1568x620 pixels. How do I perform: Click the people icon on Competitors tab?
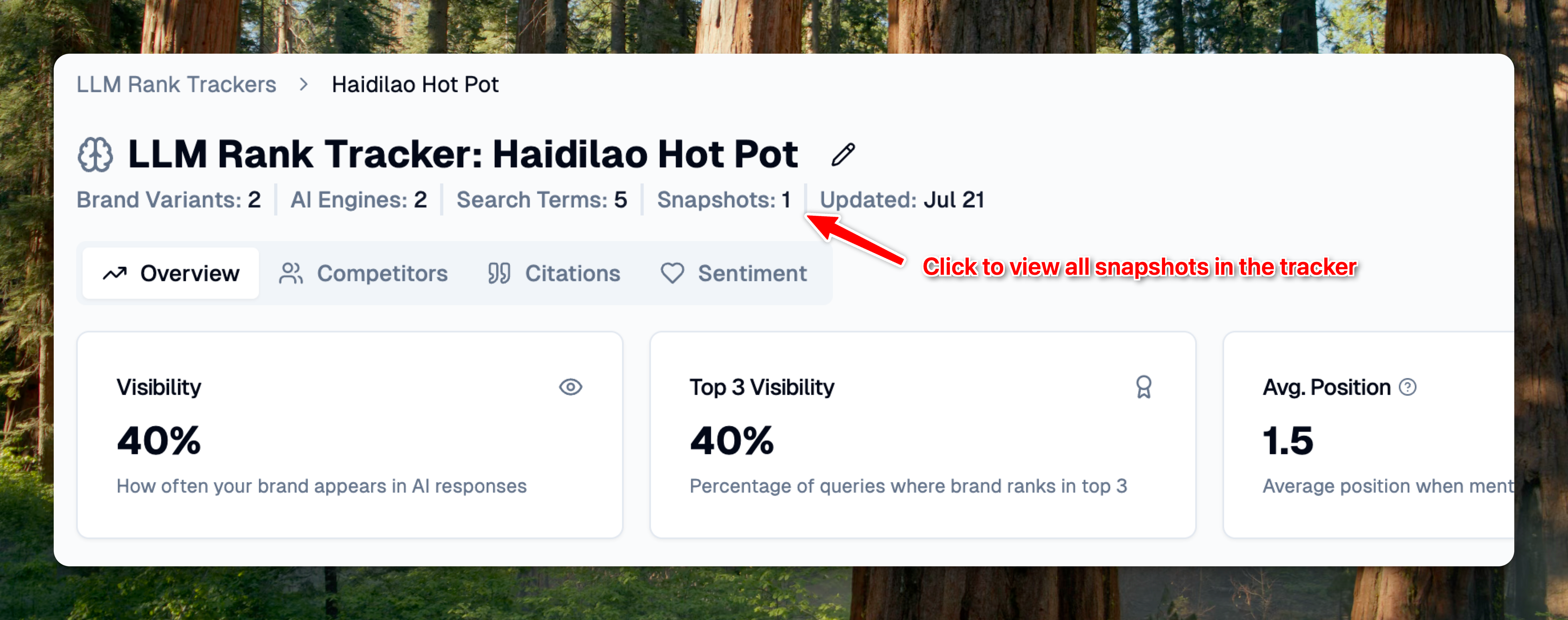tap(291, 274)
